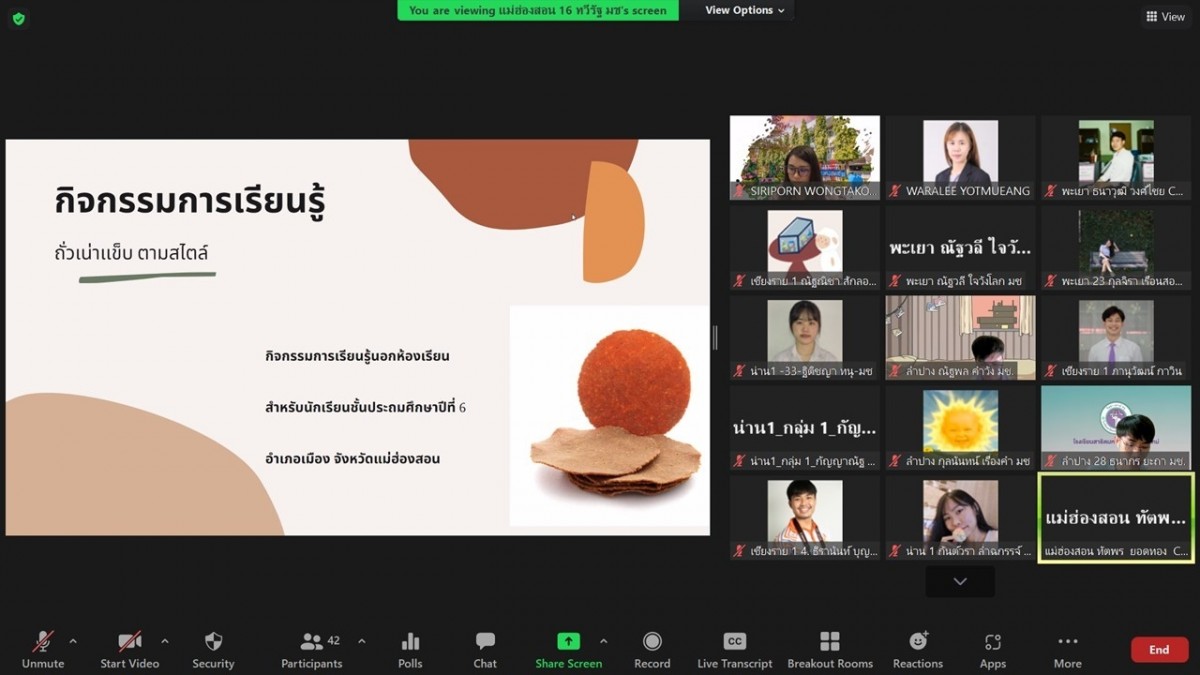The image size is (1200, 675).
Task: Open Breakout Rooms
Action: pos(830,649)
